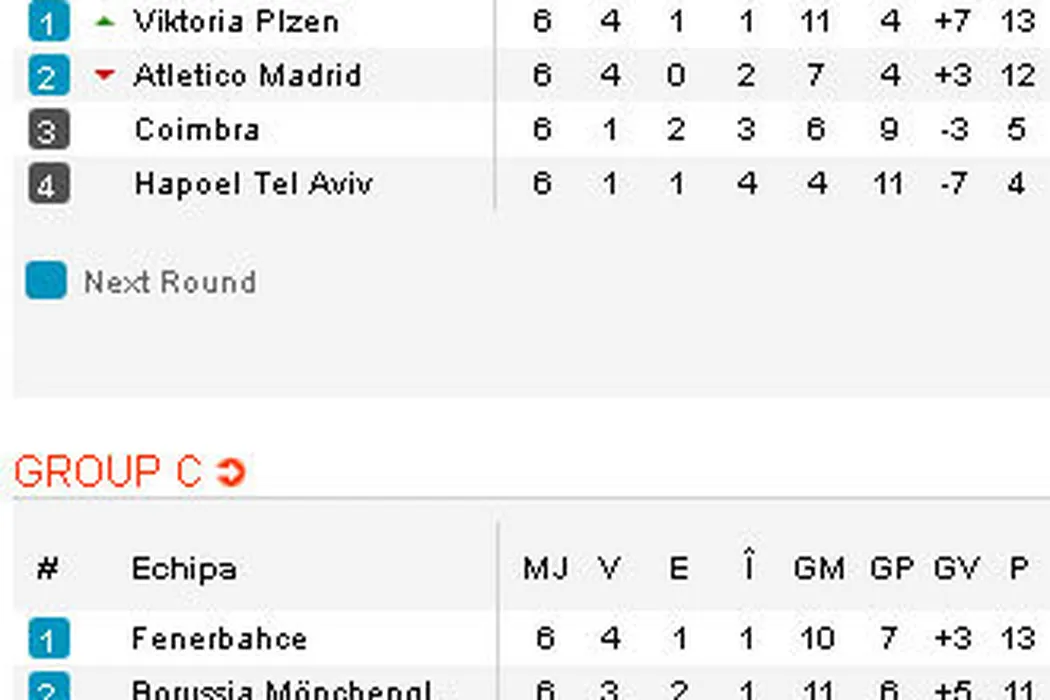Select the Coimbra team name

[x=197, y=130]
